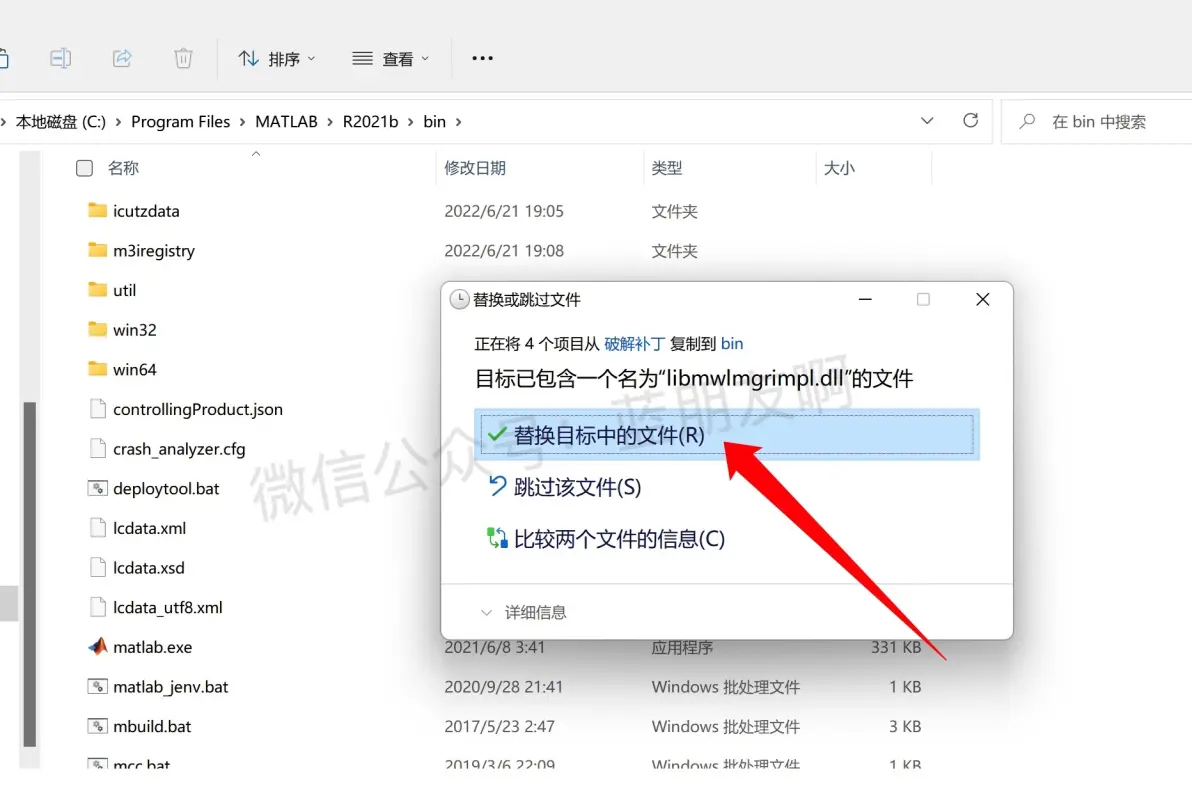Select controllingProduct.json file icon

[x=97, y=409]
